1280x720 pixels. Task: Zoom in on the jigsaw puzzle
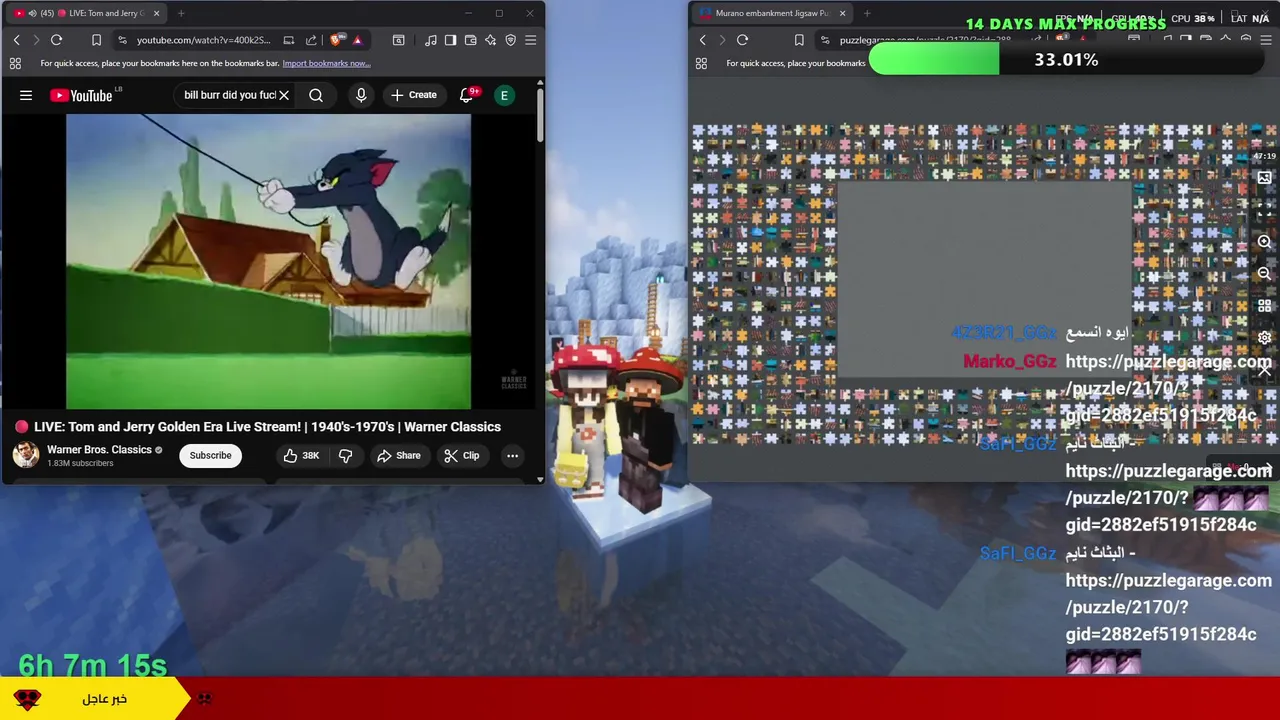click(1264, 242)
